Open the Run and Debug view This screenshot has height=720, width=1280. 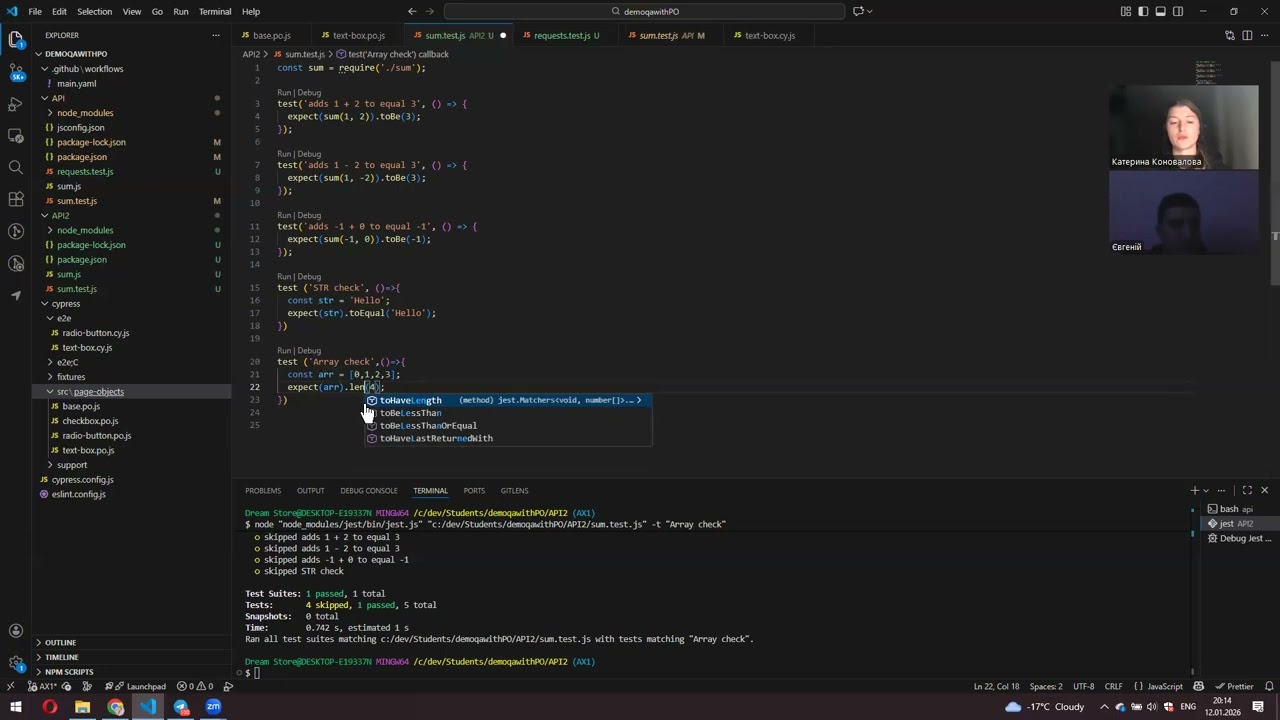point(16,104)
